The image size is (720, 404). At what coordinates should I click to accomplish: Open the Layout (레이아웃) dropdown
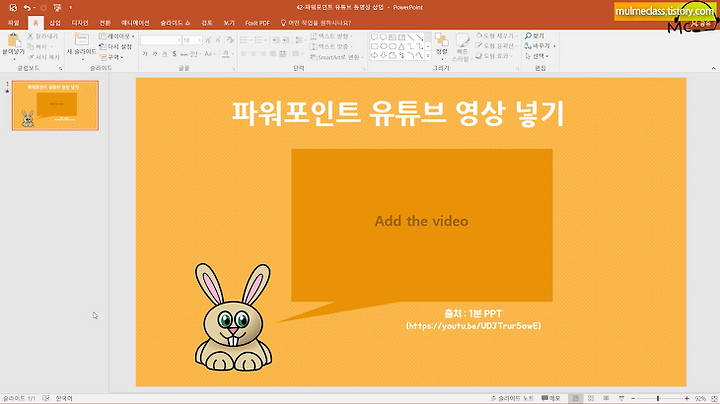point(117,36)
